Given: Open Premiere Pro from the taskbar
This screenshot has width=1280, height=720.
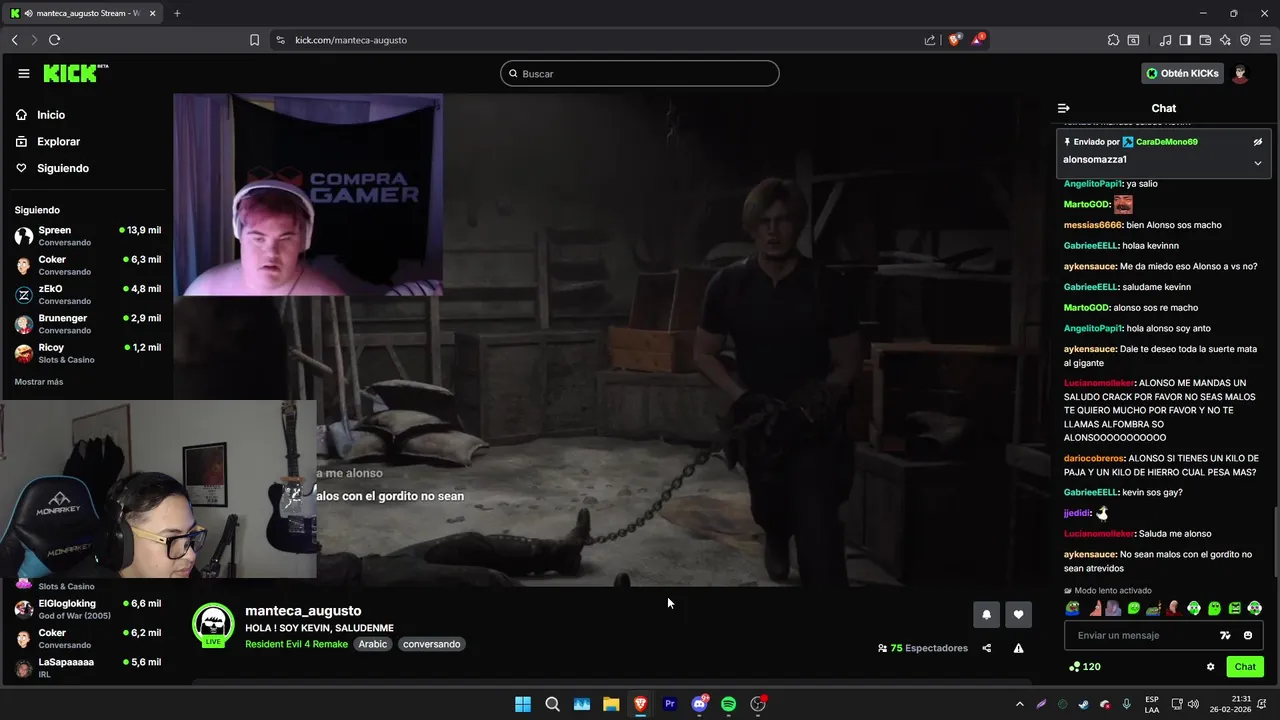Looking at the screenshot, I should coord(670,704).
